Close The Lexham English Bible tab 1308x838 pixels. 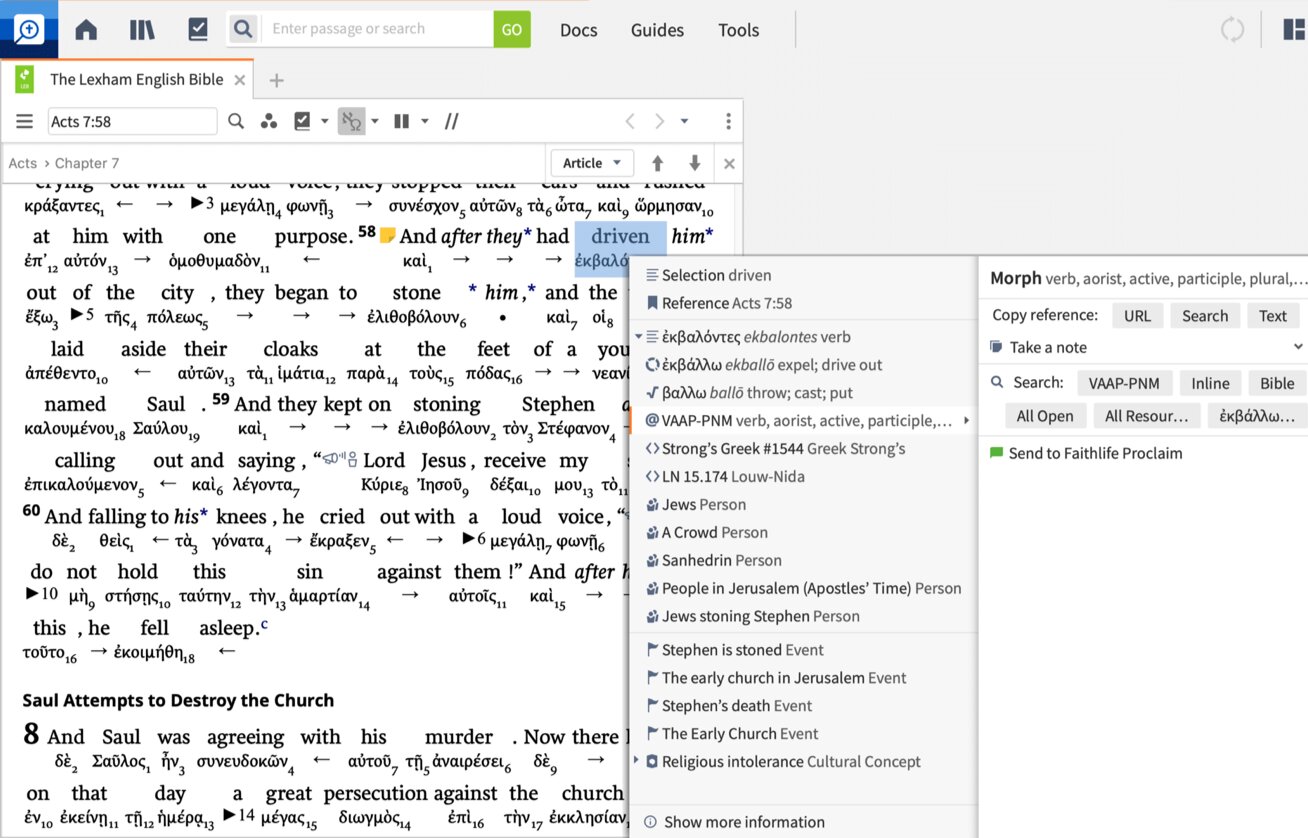pyautogui.click(x=240, y=80)
